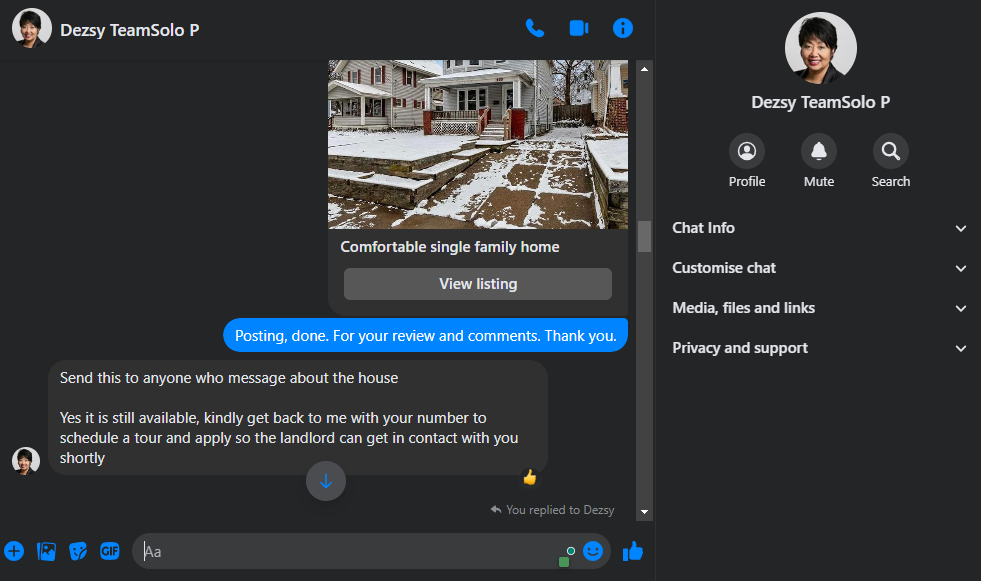Expand the Chat Info section
Image resolution: width=981 pixels, height=581 pixels.
[x=819, y=228]
